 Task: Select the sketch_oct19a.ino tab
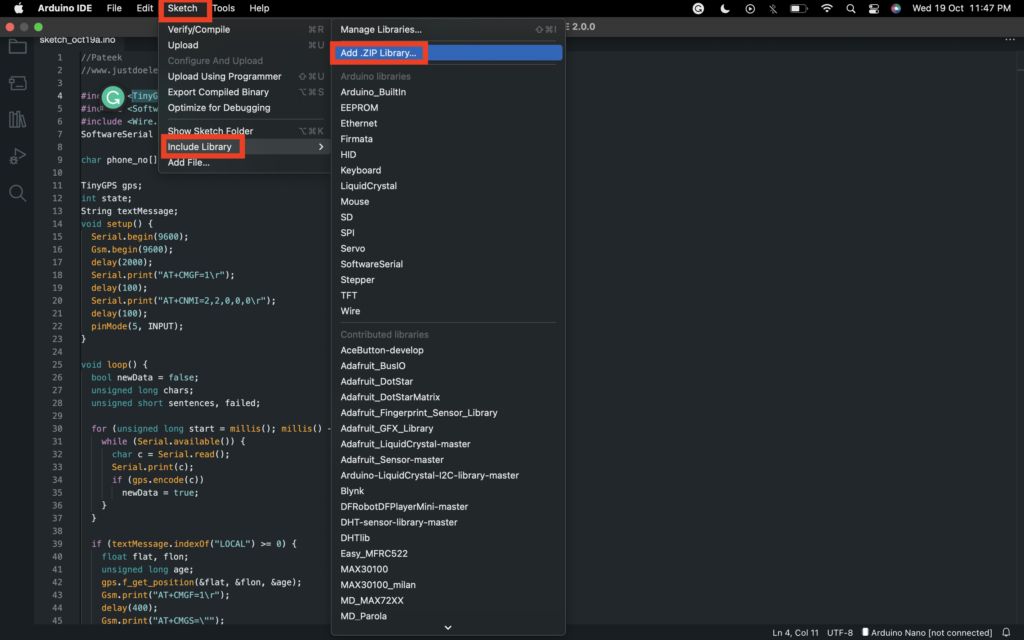77,40
